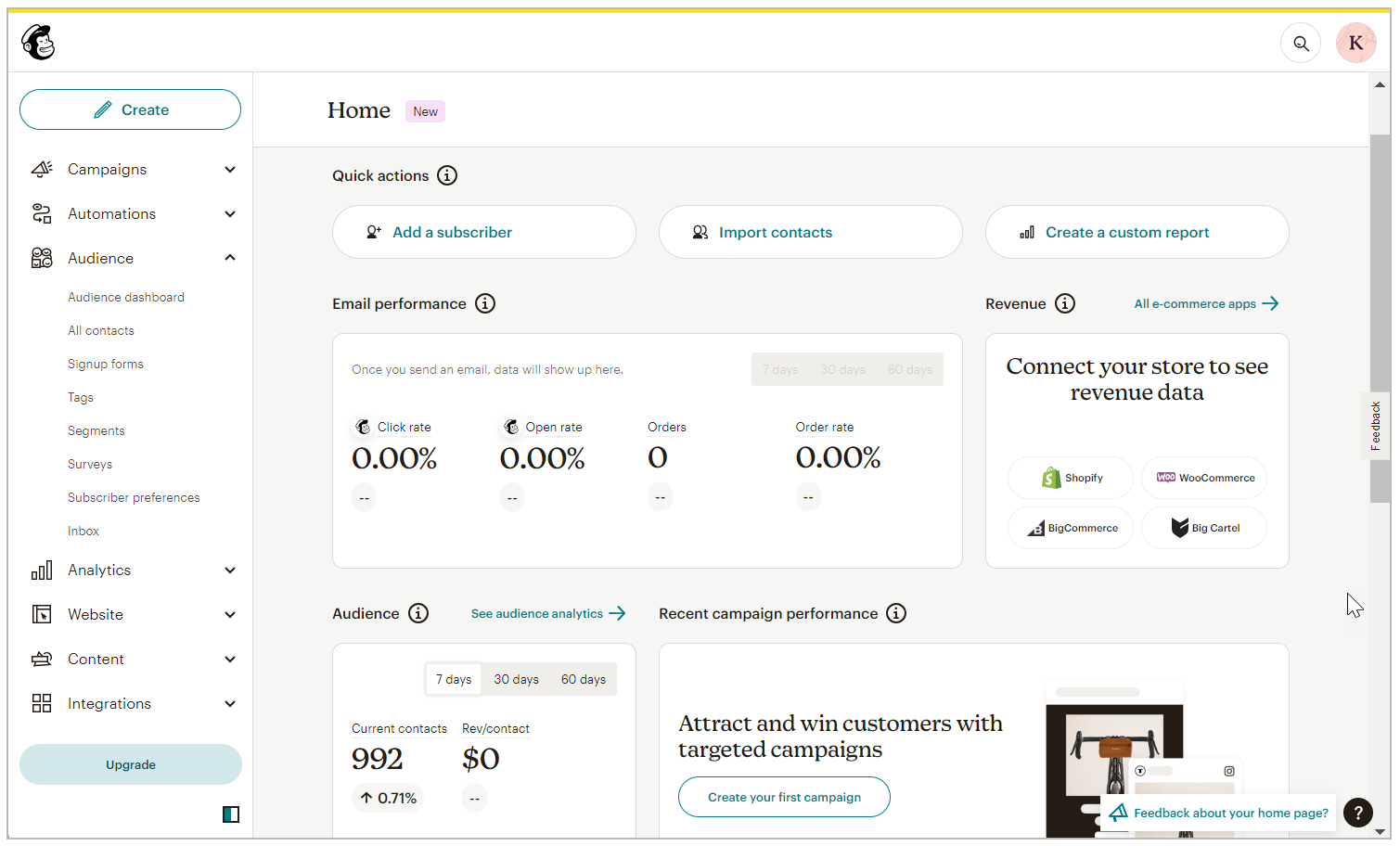Click the Mailchimp Freddie logo

pos(36,41)
